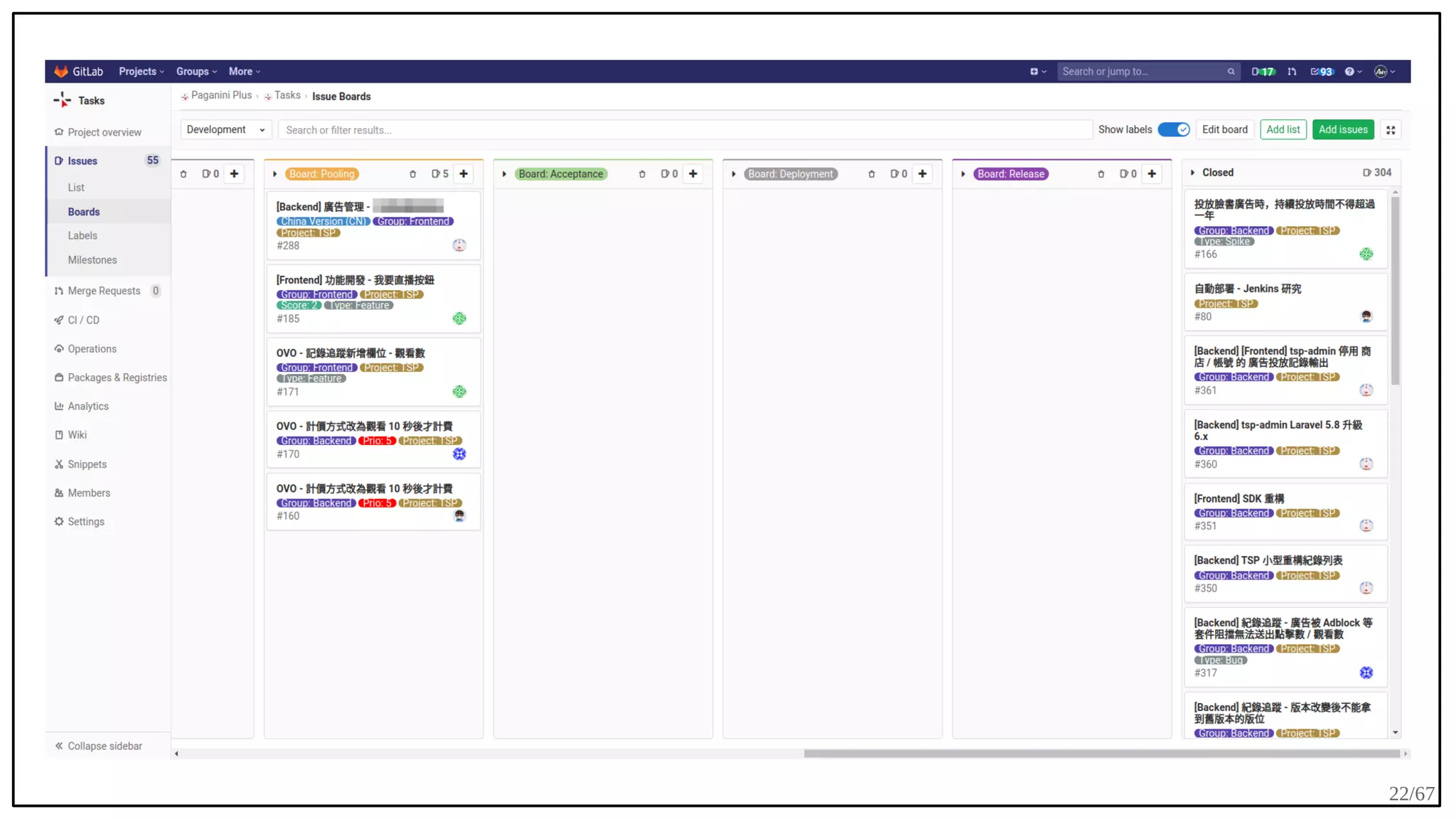Toggle full screen board view icon

click(1391, 130)
